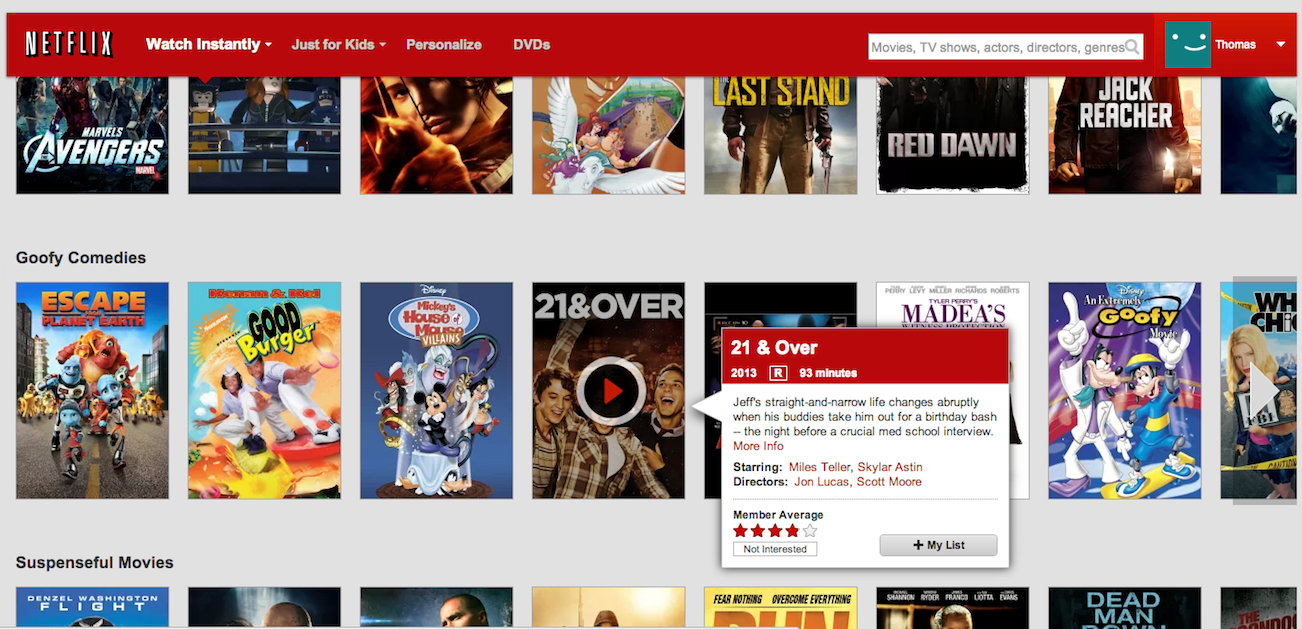
Task: Open actor Miles Teller's page
Action: pyautogui.click(x=820, y=467)
